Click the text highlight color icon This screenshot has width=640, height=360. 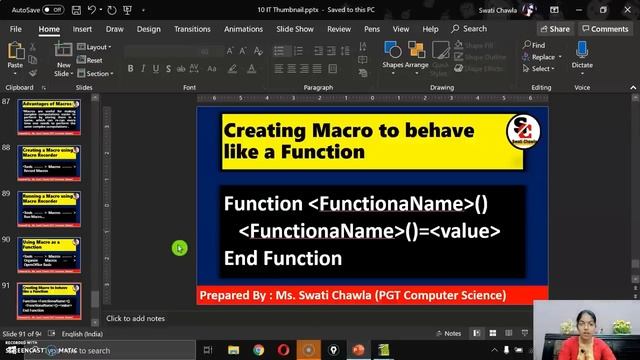tap(233, 69)
